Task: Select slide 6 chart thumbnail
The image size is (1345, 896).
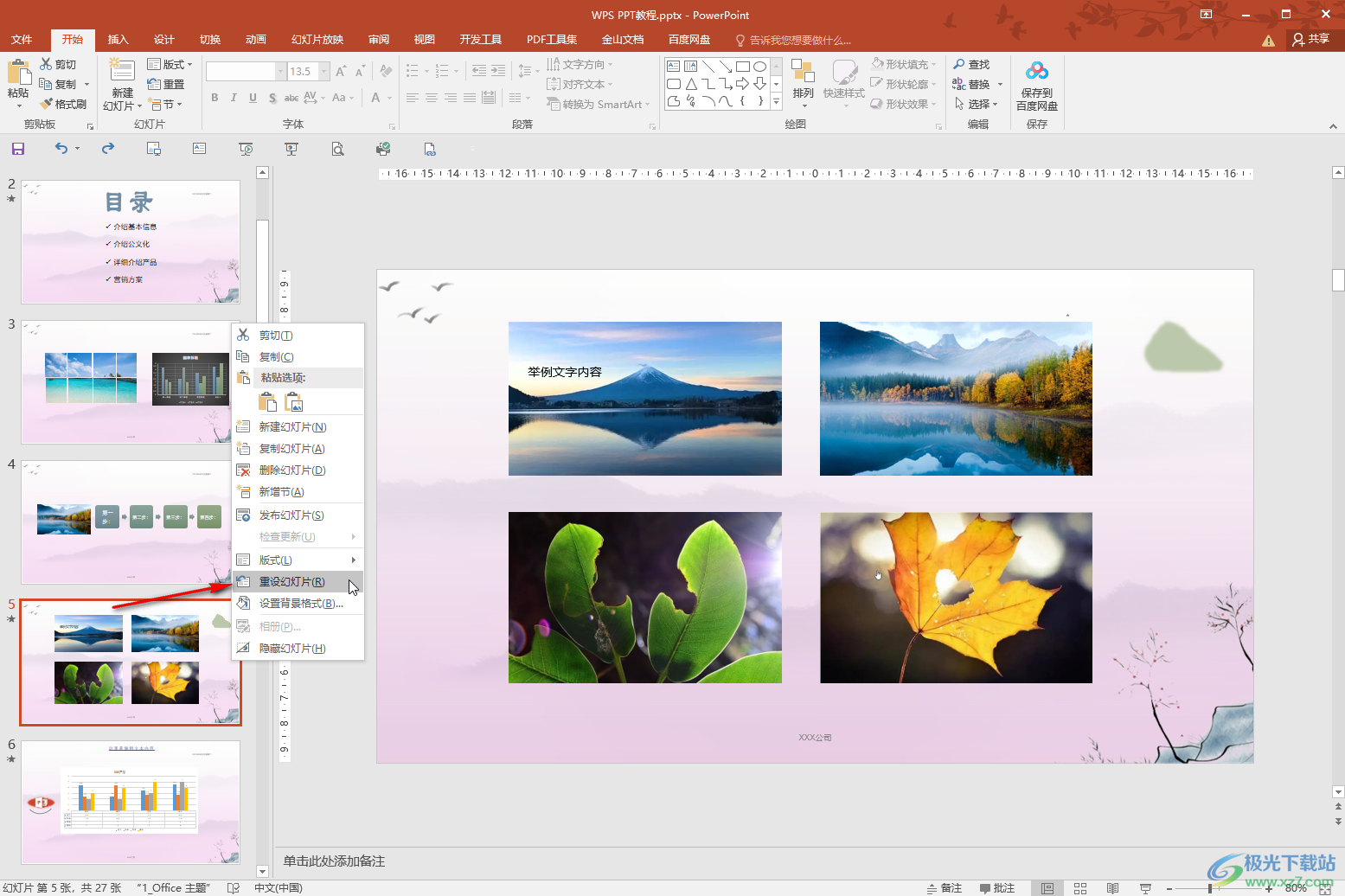Action: pyautogui.click(x=131, y=802)
